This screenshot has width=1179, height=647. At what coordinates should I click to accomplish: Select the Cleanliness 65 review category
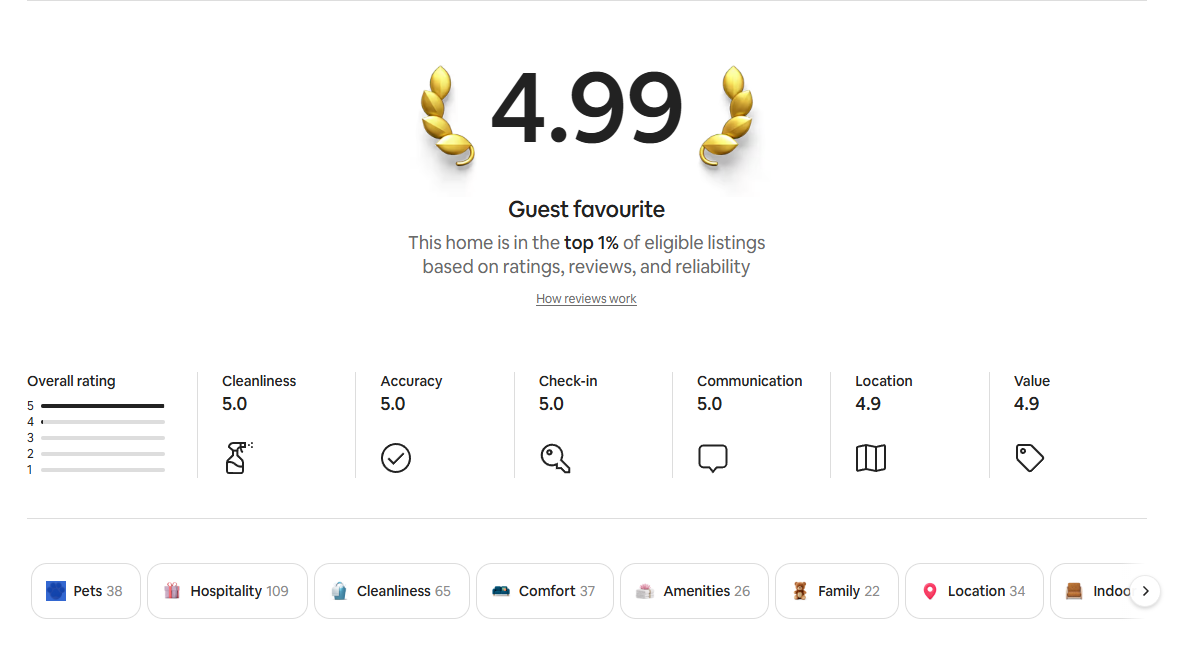391,590
